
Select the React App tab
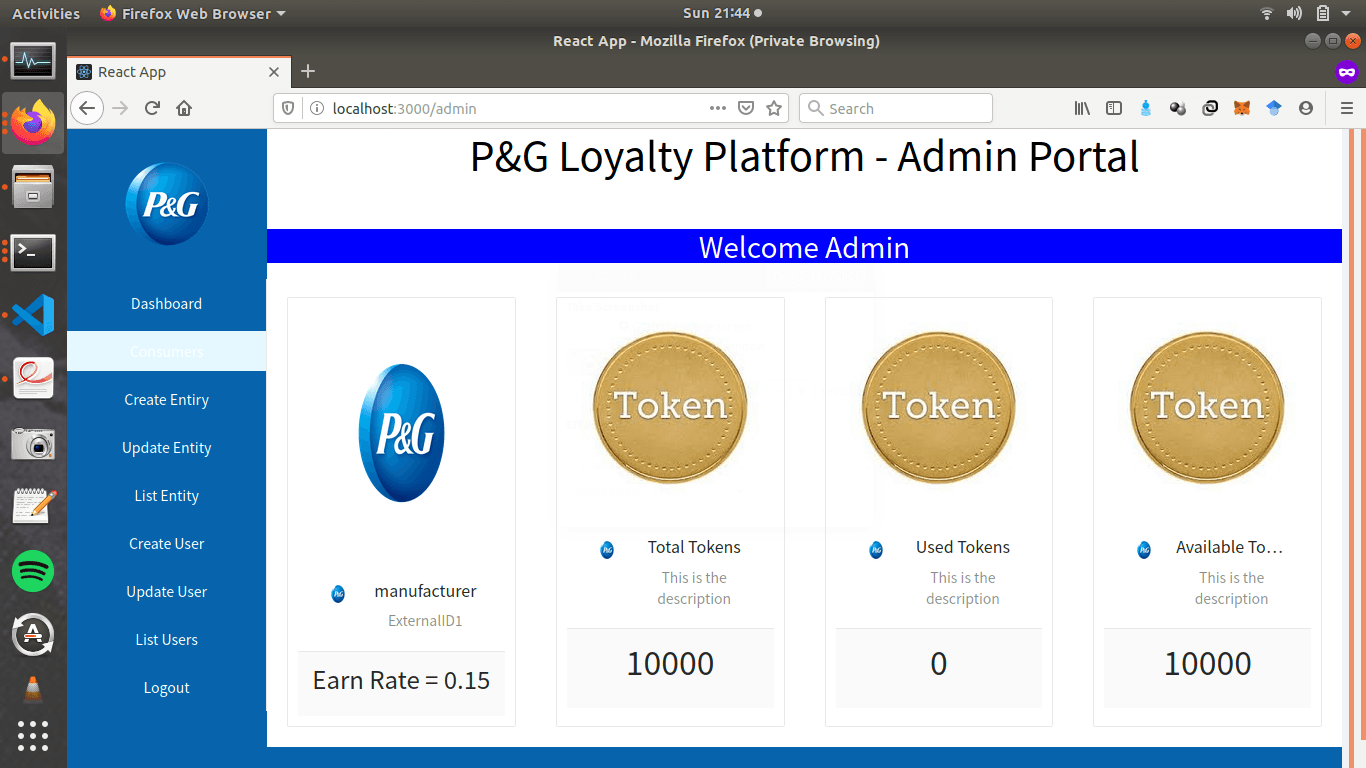(179, 72)
